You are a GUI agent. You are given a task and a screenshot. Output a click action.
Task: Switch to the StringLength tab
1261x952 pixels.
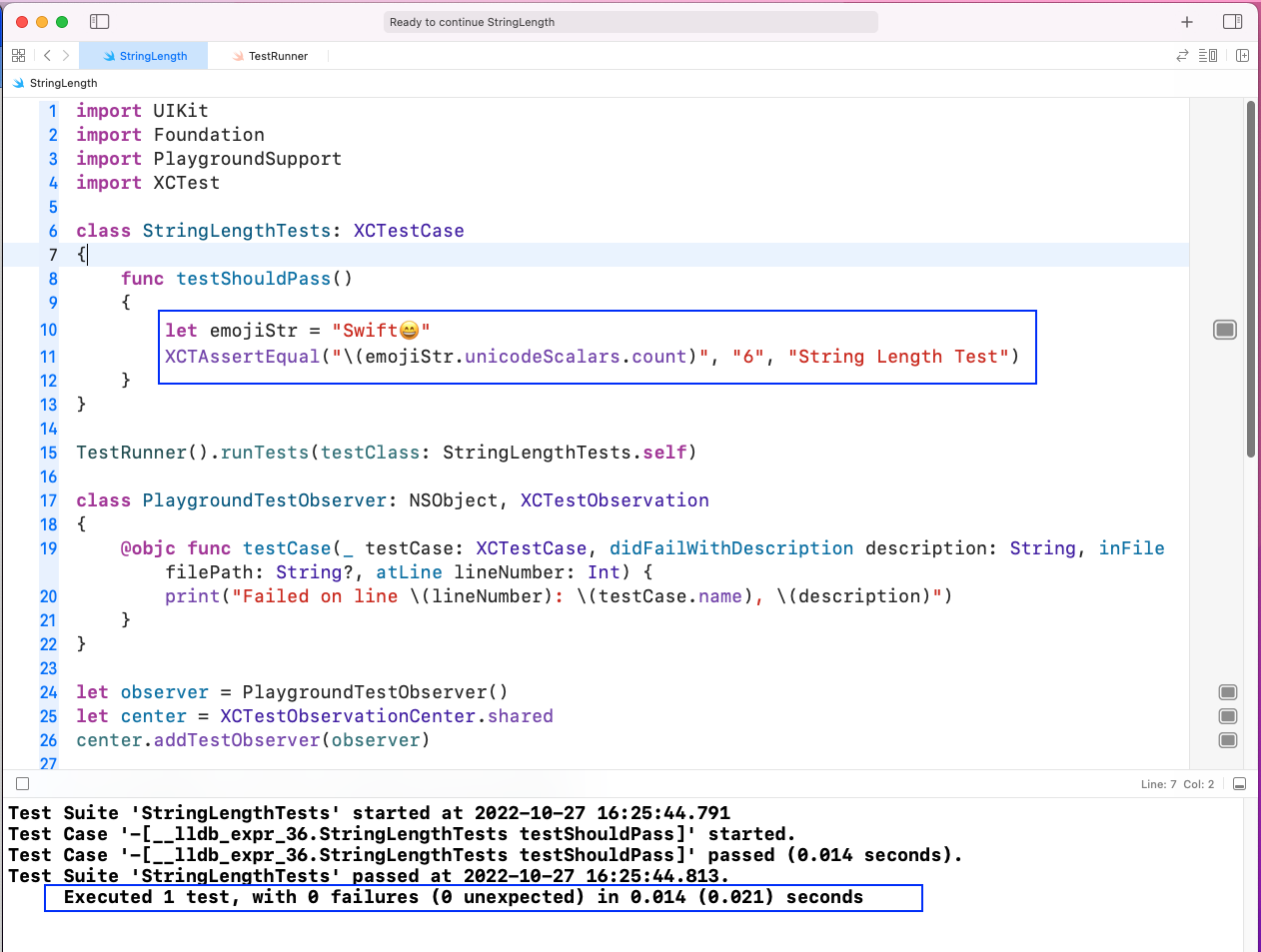[x=145, y=56]
